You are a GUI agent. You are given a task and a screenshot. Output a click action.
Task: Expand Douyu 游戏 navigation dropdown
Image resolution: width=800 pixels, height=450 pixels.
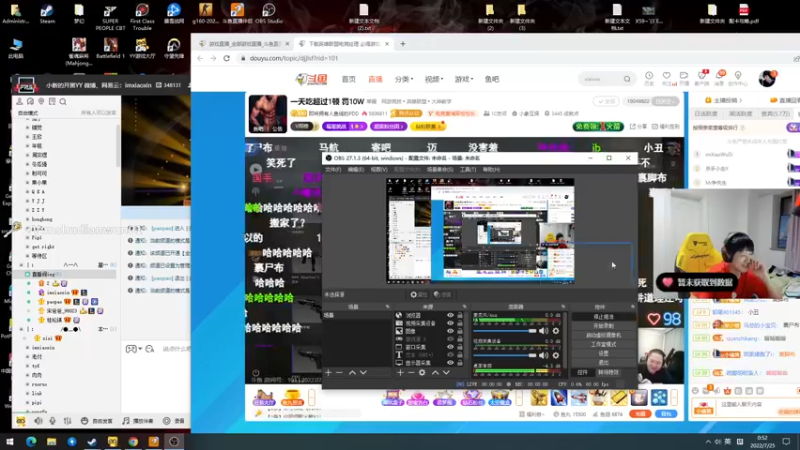click(464, 79)
